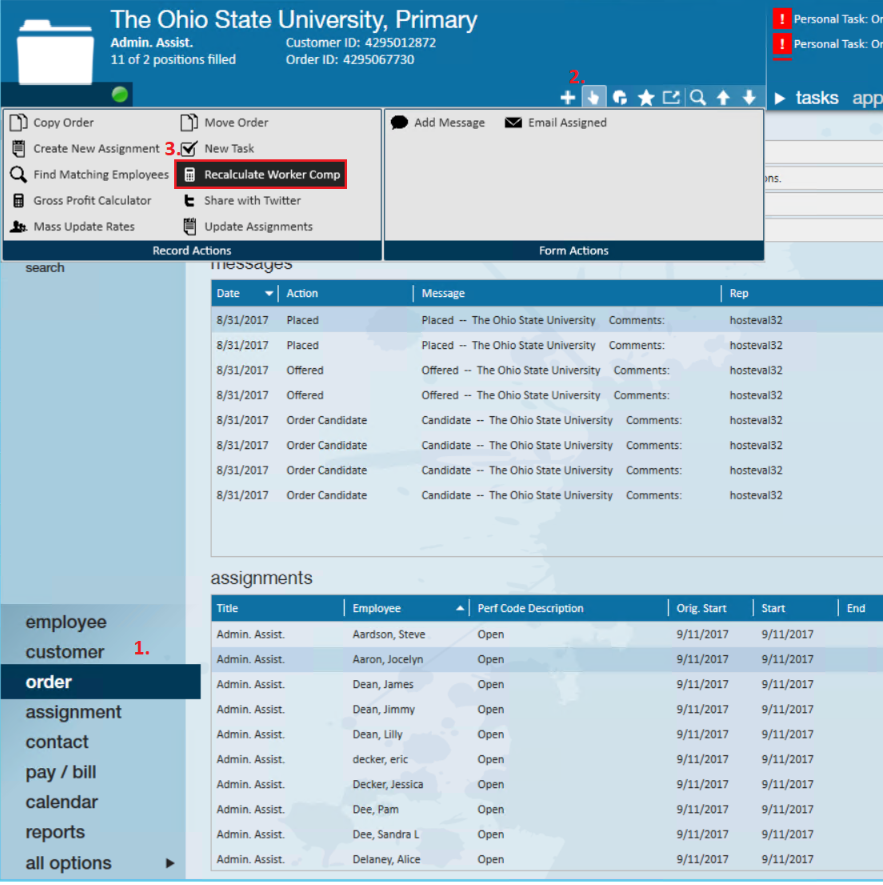Select assignment row for decker, eric
Viewport: 883px width, 885px height.
pyautogui.click(x=547, y=759)
